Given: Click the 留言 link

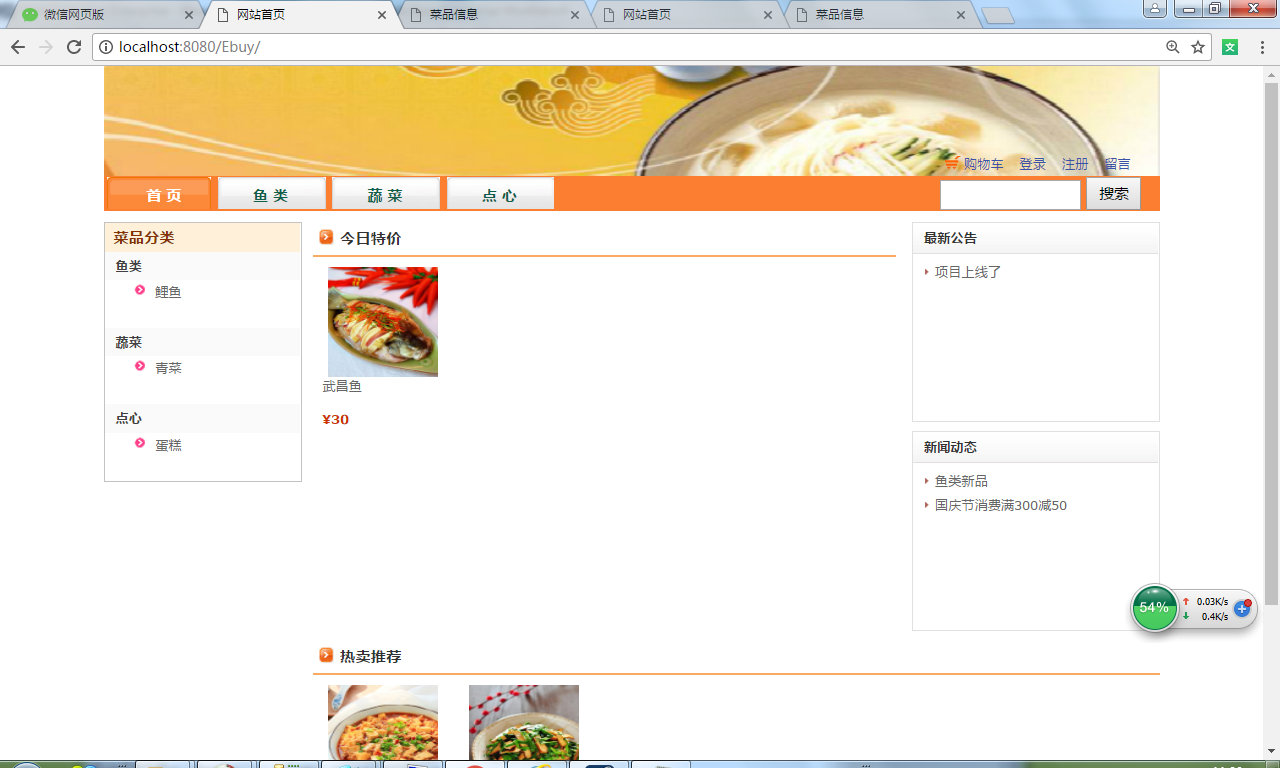Looking at the screenshot, I should pyautogui.click(x=1118, y=164).
